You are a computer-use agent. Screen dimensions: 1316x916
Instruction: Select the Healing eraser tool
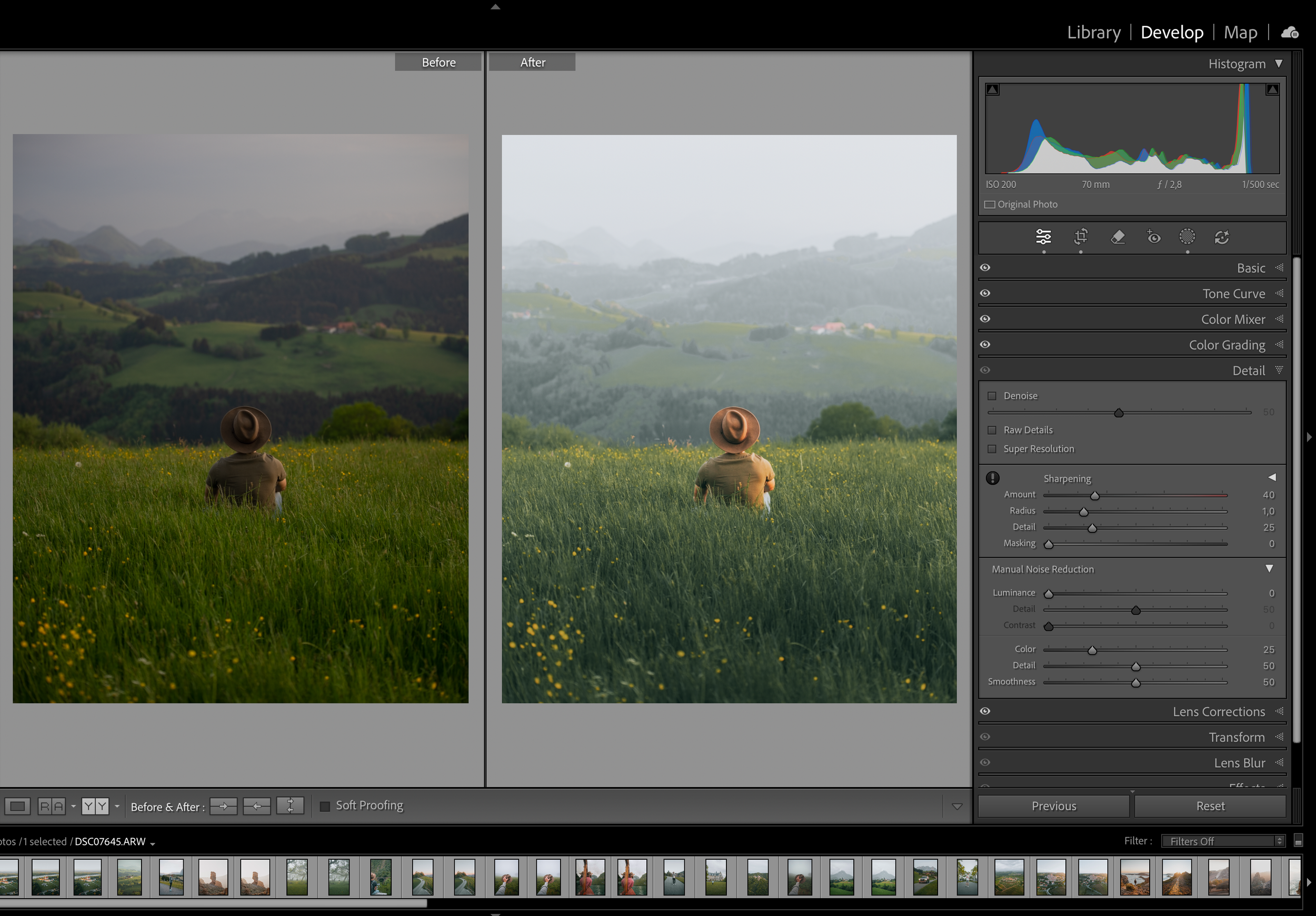coord(1117,237)
